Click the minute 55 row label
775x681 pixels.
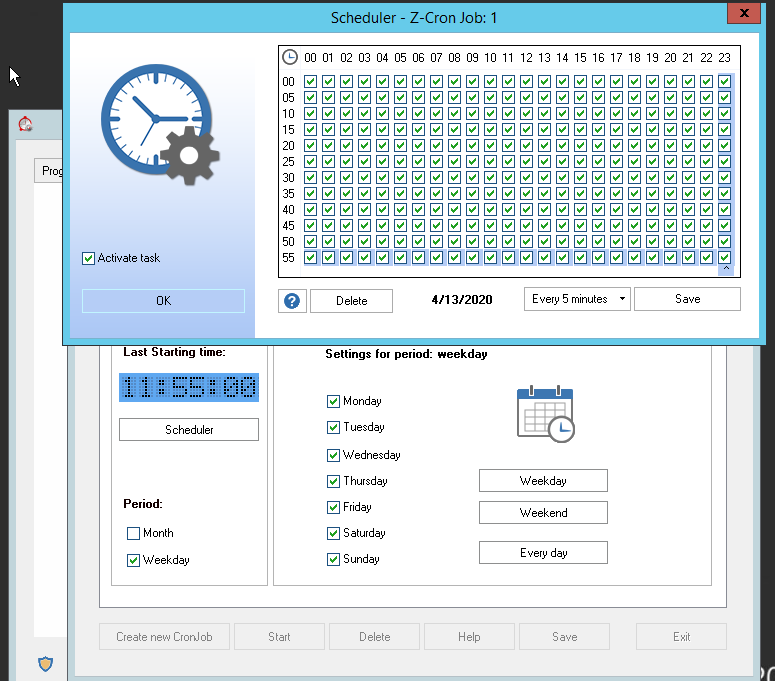(x=288, y=257)
